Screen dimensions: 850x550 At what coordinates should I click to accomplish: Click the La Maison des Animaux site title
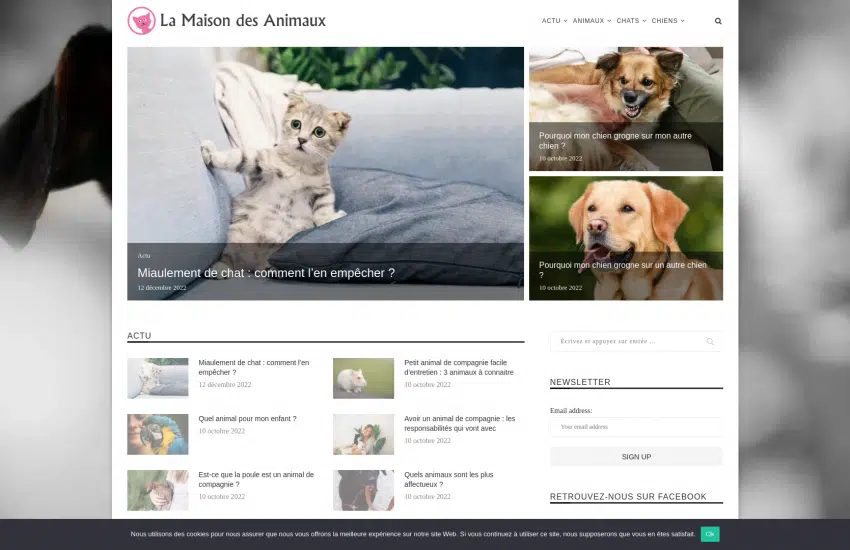(243, 21)
